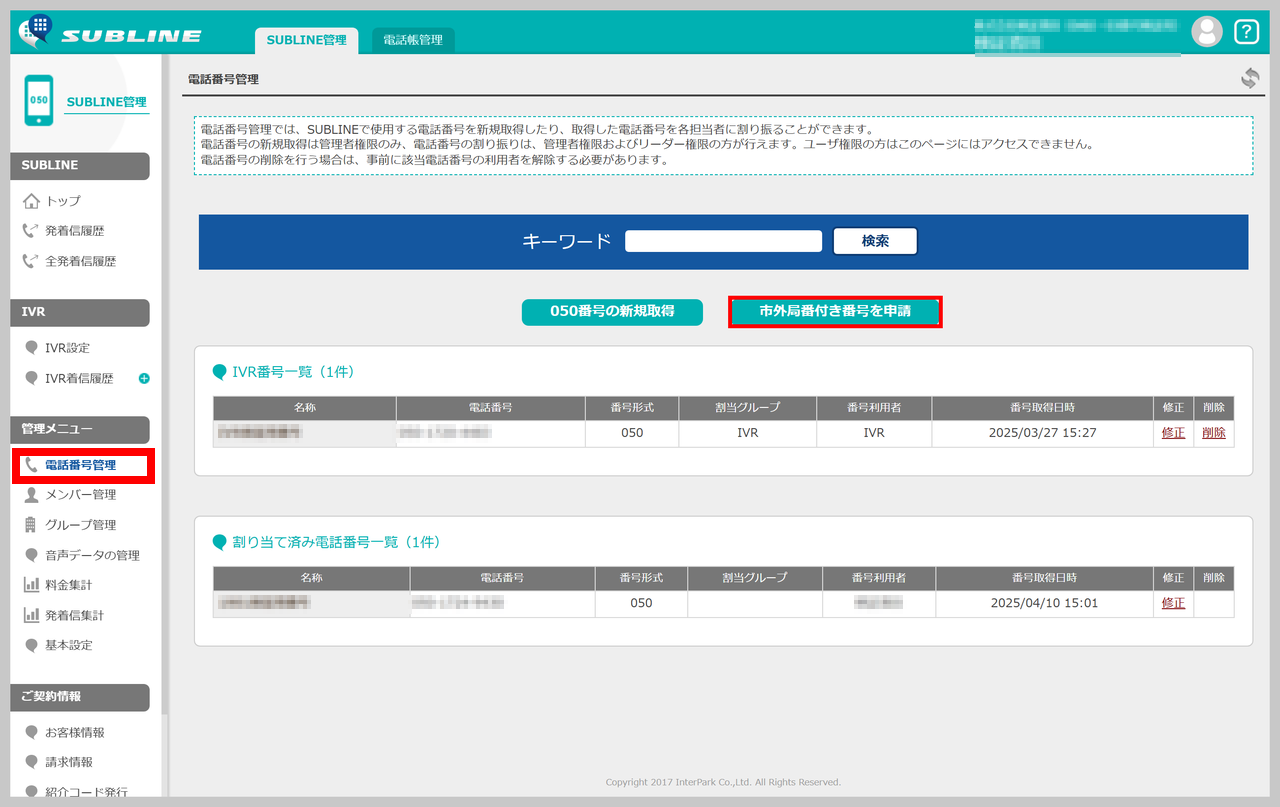1280x807 pixels.
Task: Open 音声データの管理 in the sidebar
Action: coord(92,555)
